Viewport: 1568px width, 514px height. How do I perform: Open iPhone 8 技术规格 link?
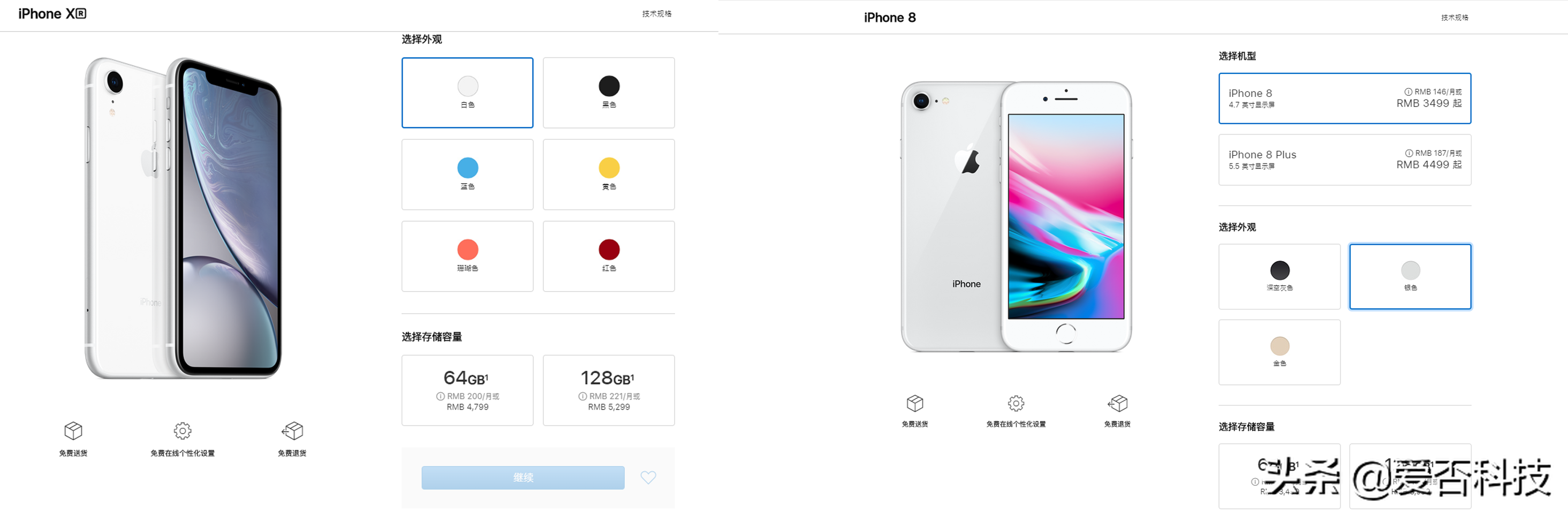coord(1455,17)
